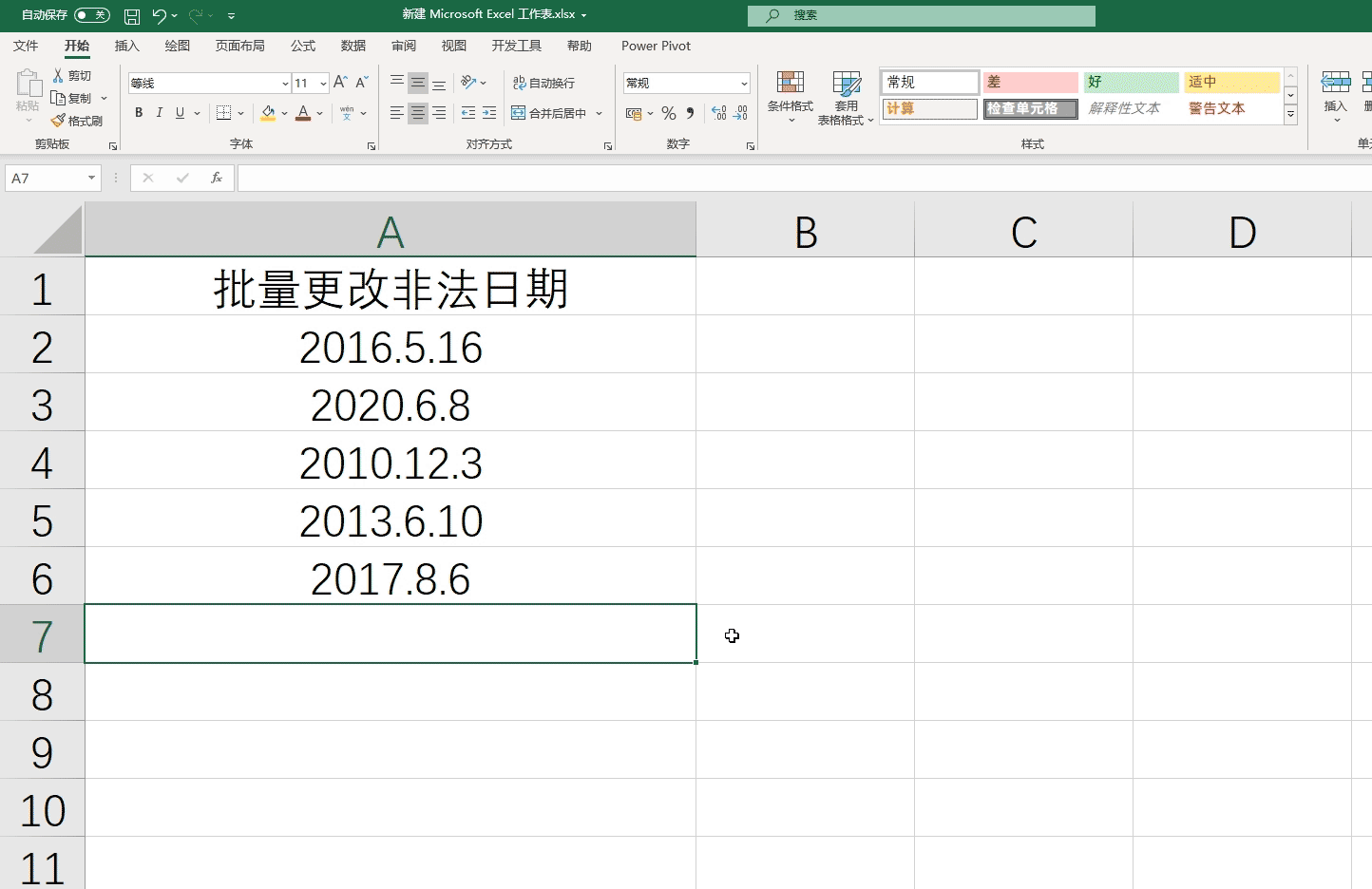Click the percent style icon

click(x=668, y=113)
